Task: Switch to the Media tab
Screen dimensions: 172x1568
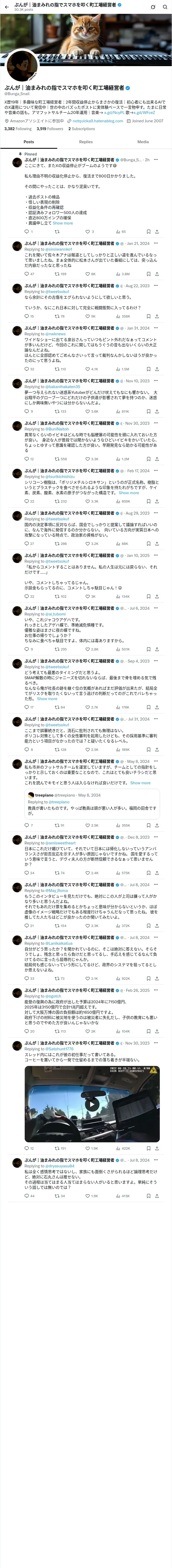Action: 143,142
